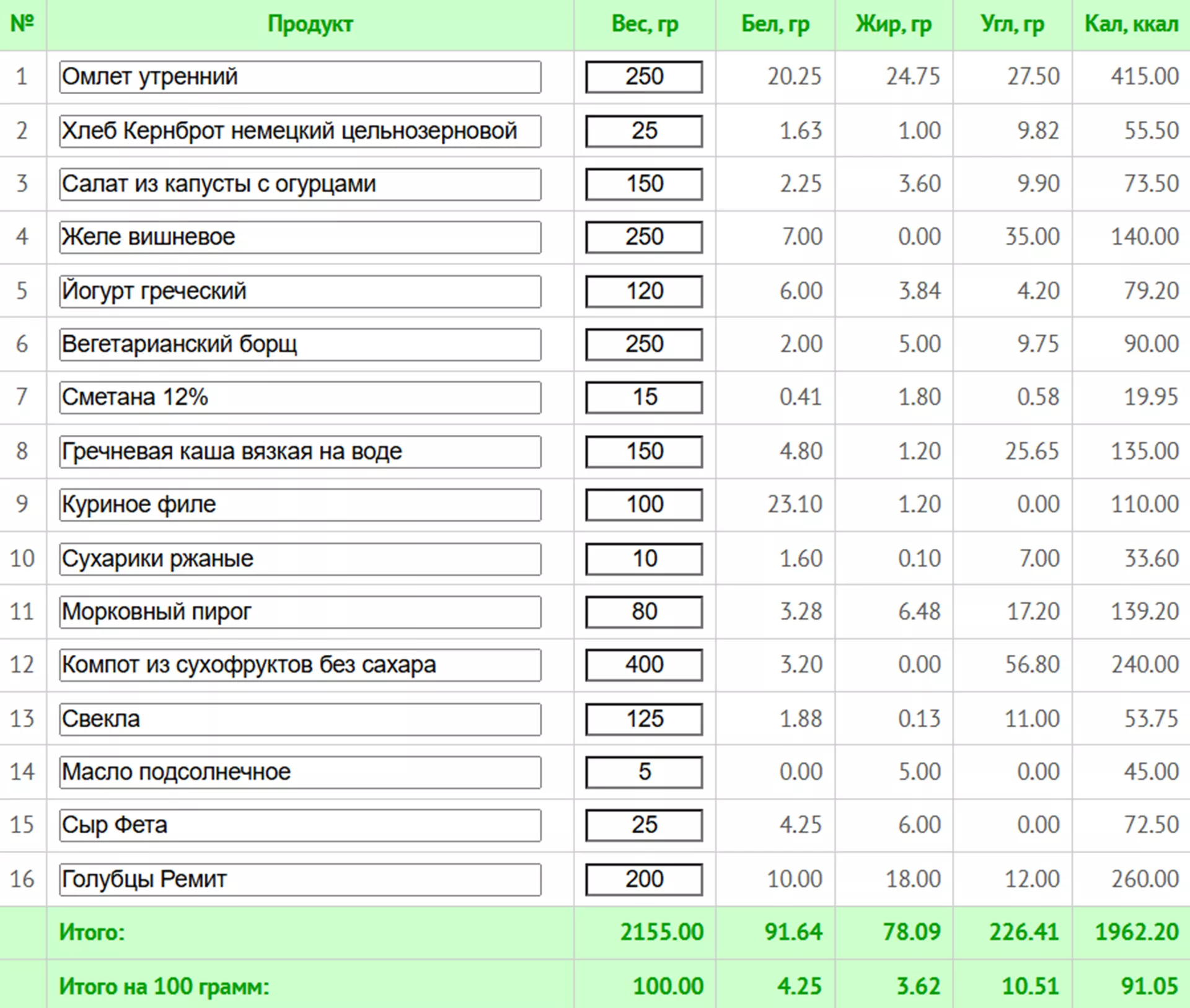
Task: Click the total calories value 1962.20
Action: pyautogui.click(x=1136, y=932)
